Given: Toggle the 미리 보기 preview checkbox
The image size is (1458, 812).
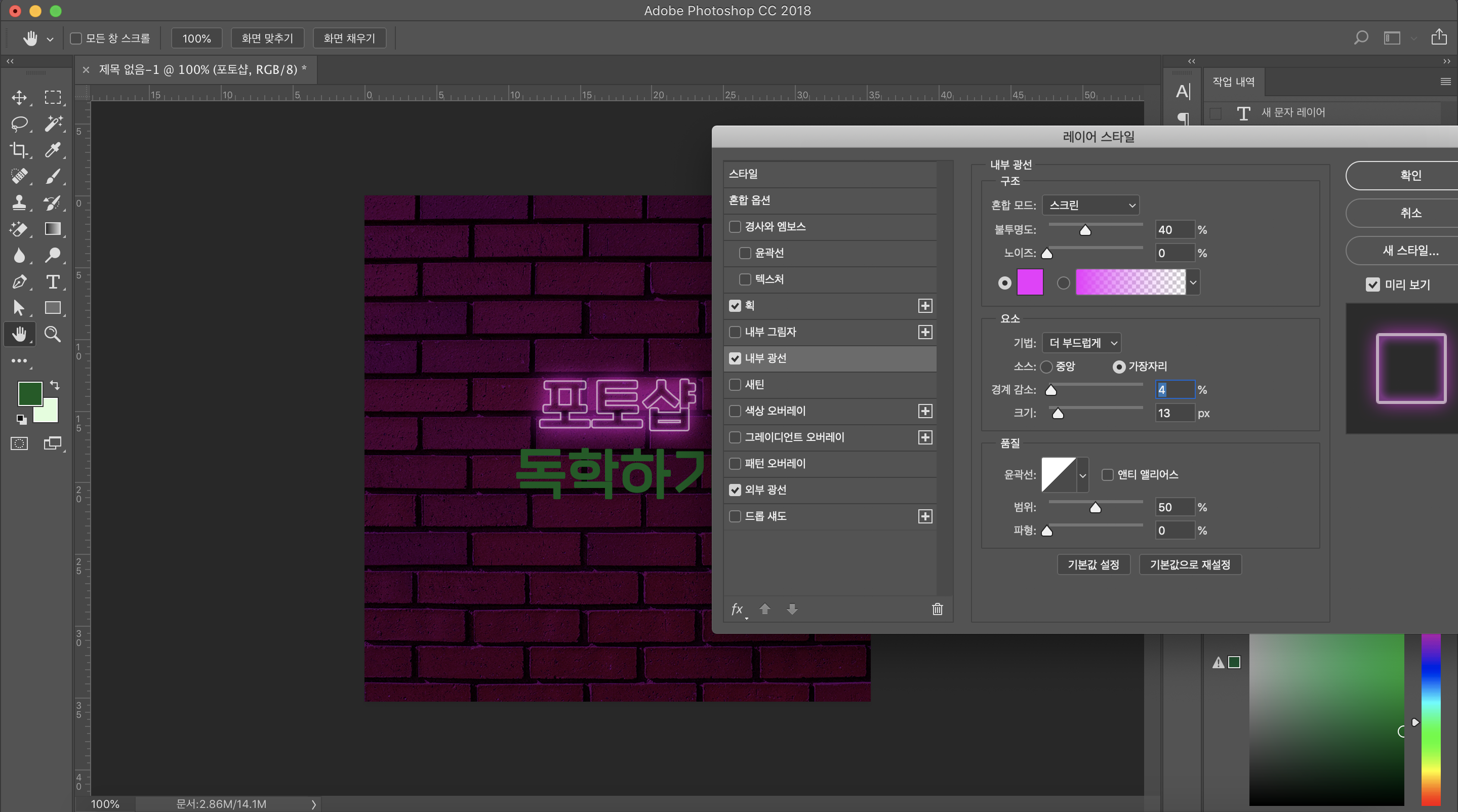Looking at the screenshot, I should pyautogui.click(x=1372, y=285).
